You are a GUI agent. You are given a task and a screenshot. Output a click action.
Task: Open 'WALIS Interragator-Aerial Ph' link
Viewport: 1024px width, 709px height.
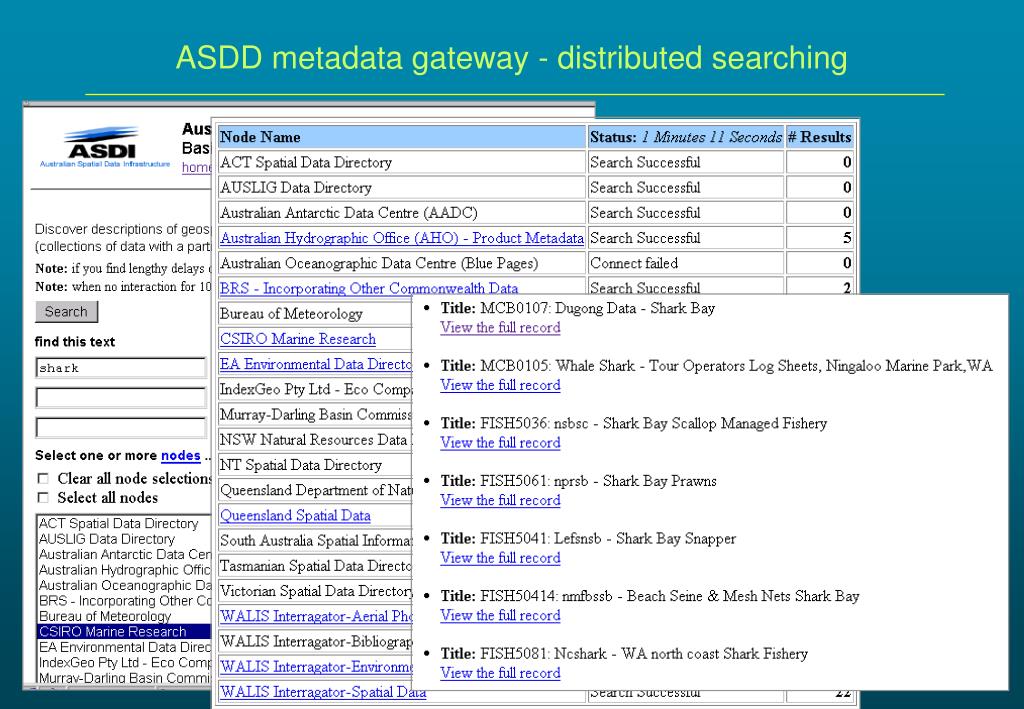pos(316,616)
